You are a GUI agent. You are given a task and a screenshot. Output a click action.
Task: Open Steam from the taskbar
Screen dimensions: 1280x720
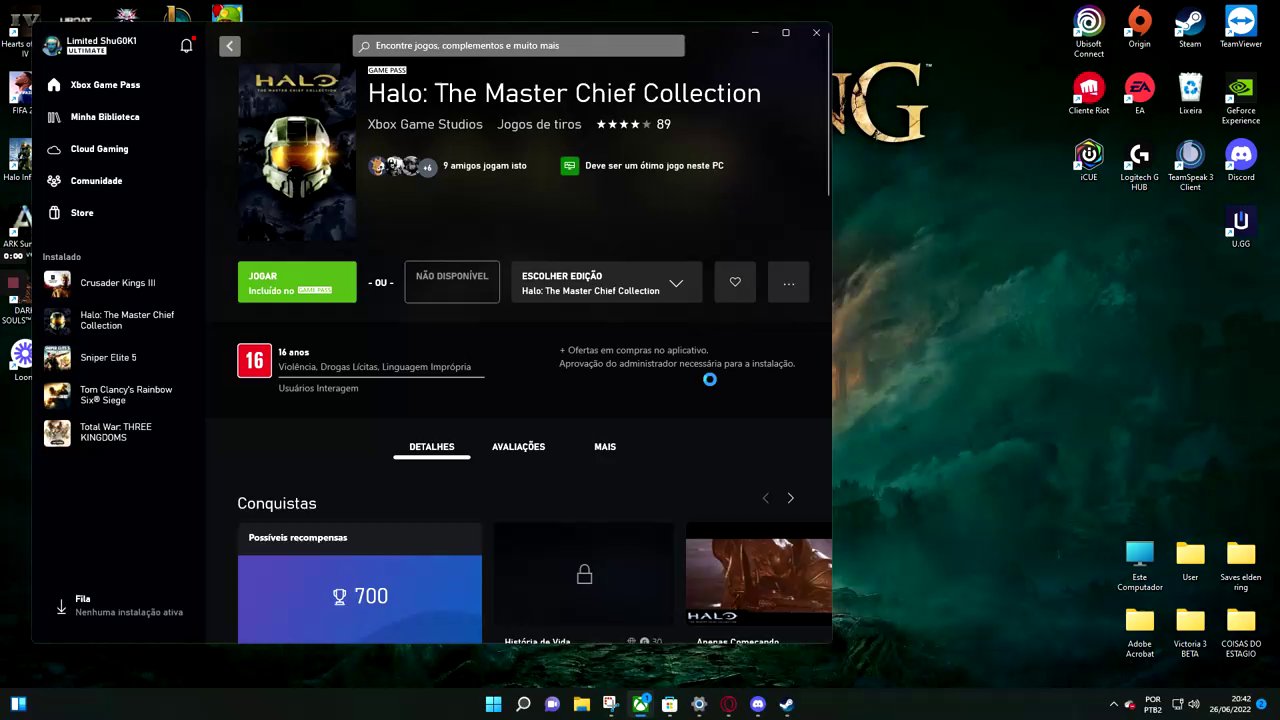click(x=787, y=704)
